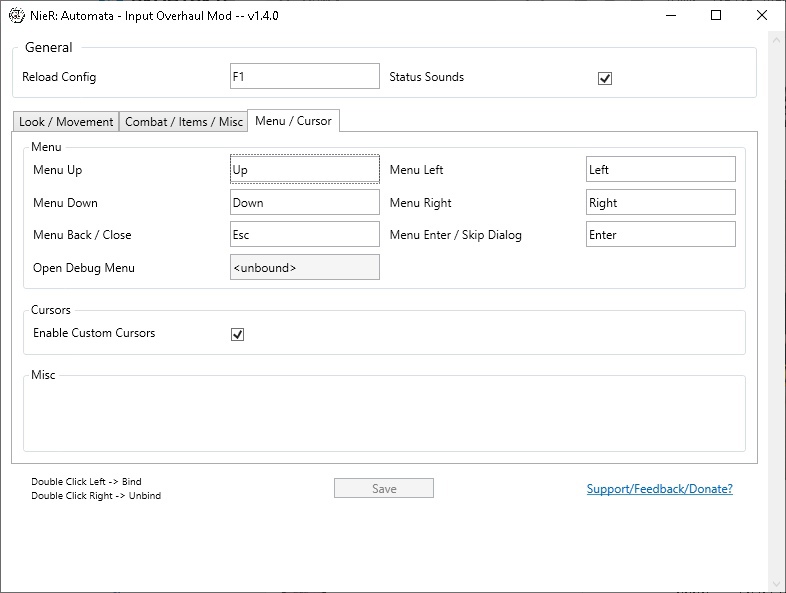The width and height of the screenshot is (786, 593).
Task: Select the Menu / Cursor tab
Action: pyautogui.click(x=293, y=121)
